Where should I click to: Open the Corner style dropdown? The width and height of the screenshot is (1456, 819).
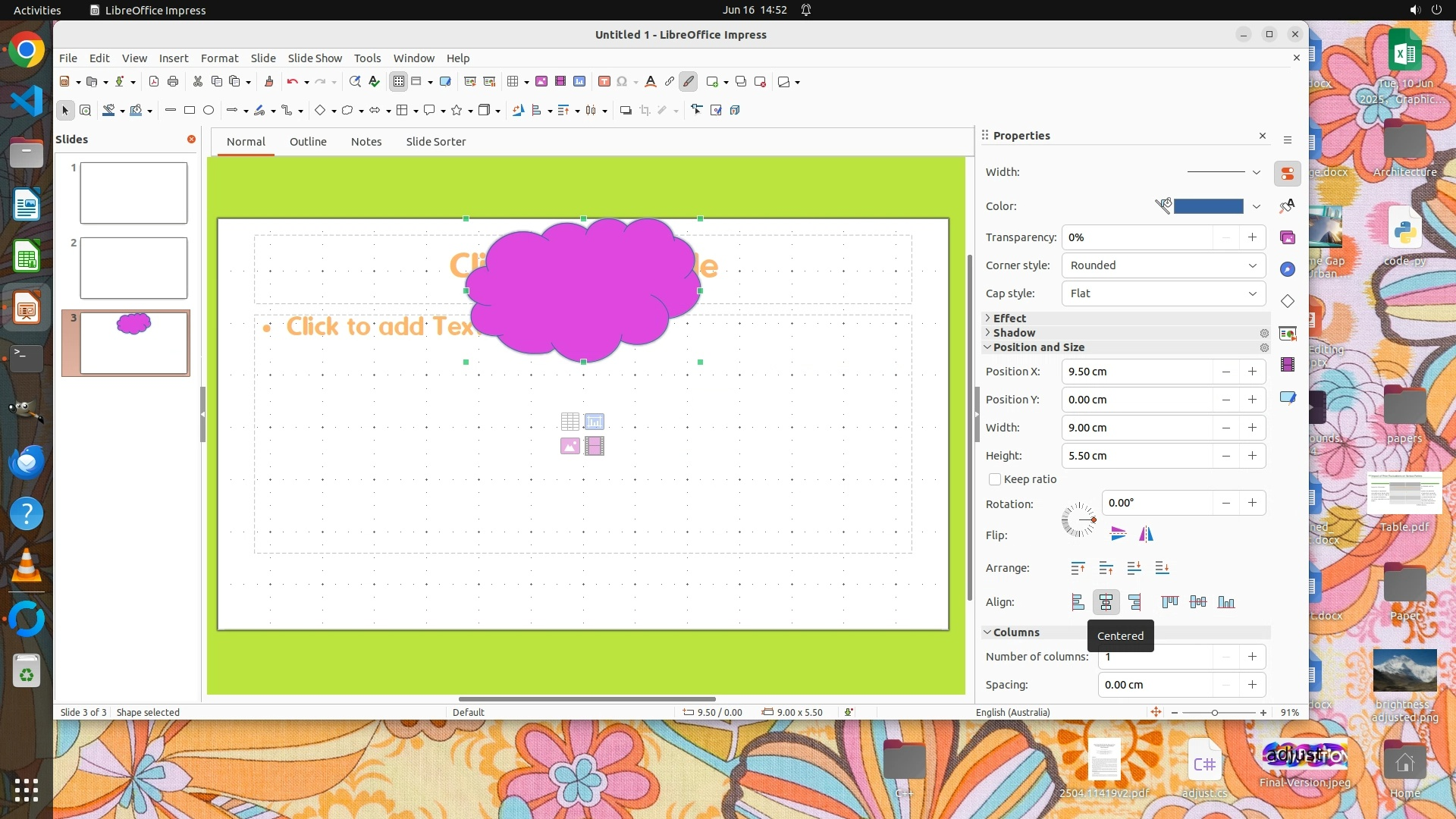[1163, 265]
